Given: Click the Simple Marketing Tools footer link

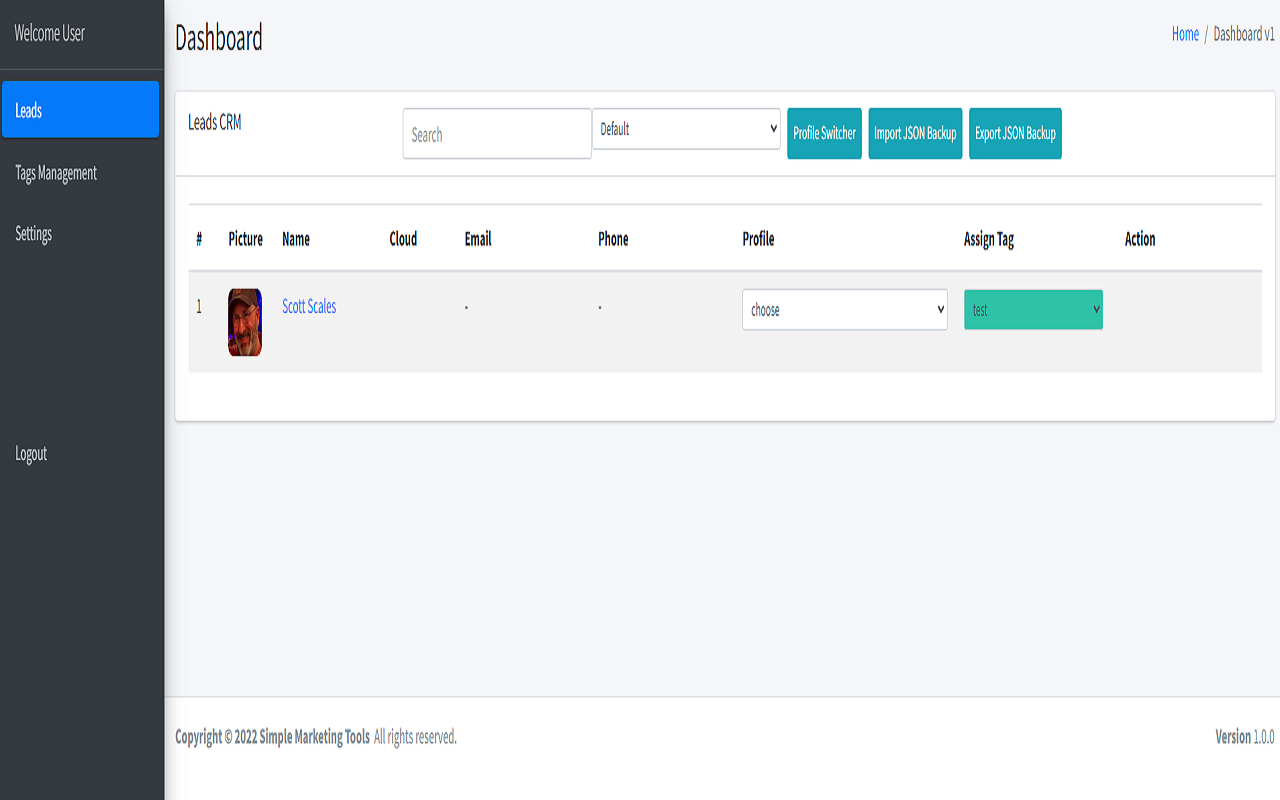Looking at the screenshot, I should [x=314, y=737].
